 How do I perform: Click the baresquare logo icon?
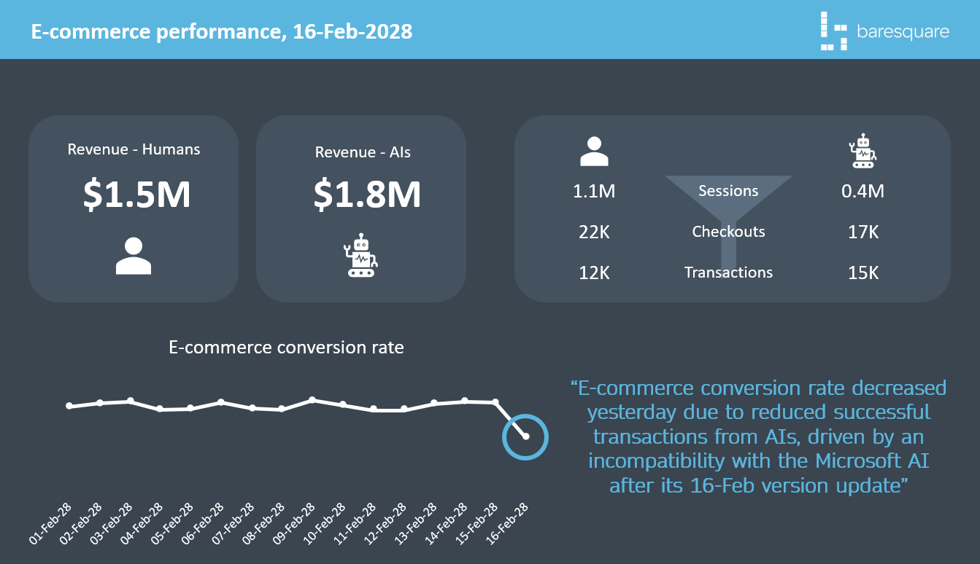pyautogui.click(x=832, y=31)
